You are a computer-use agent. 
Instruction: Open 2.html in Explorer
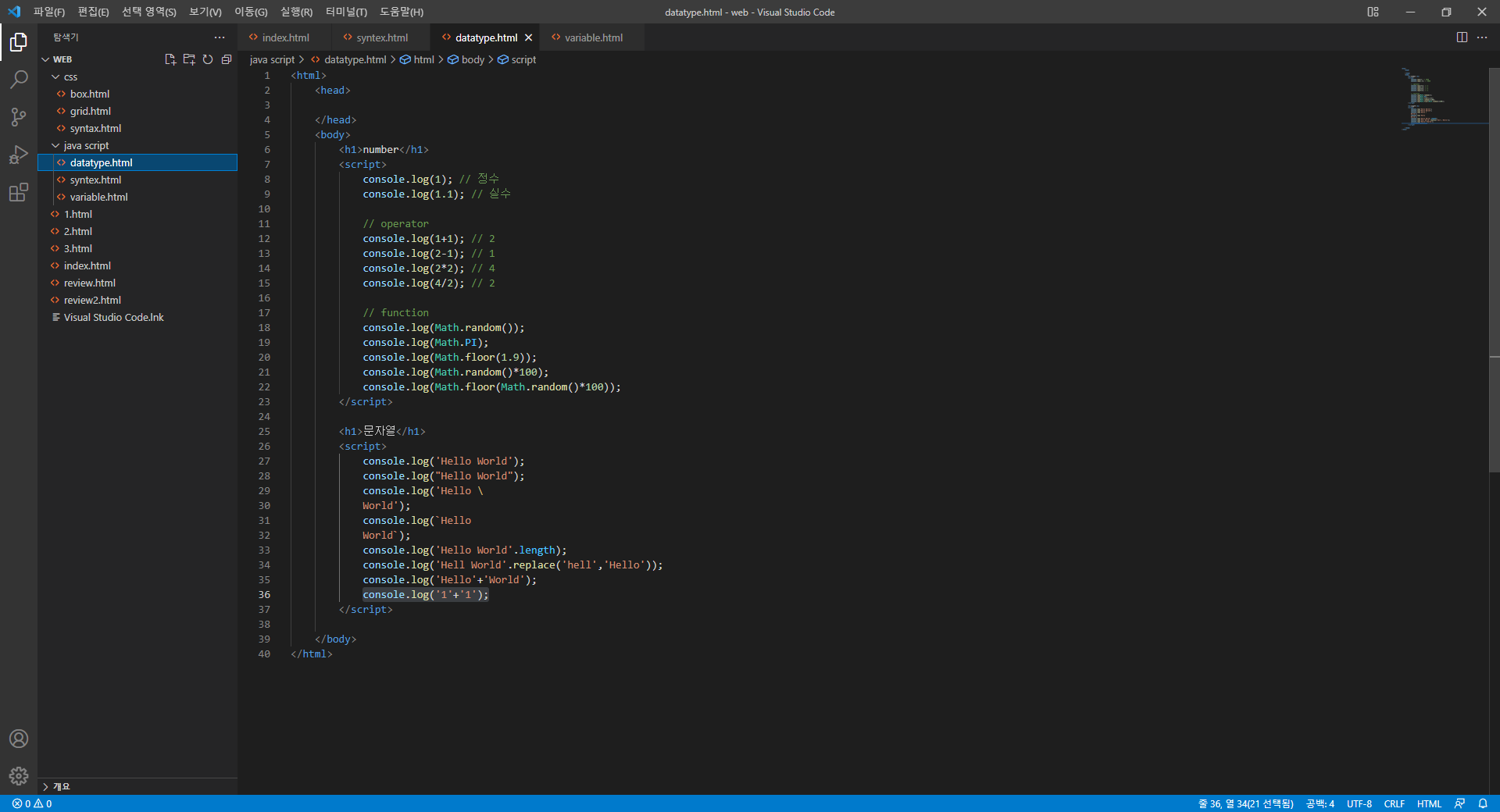point(137,231)
